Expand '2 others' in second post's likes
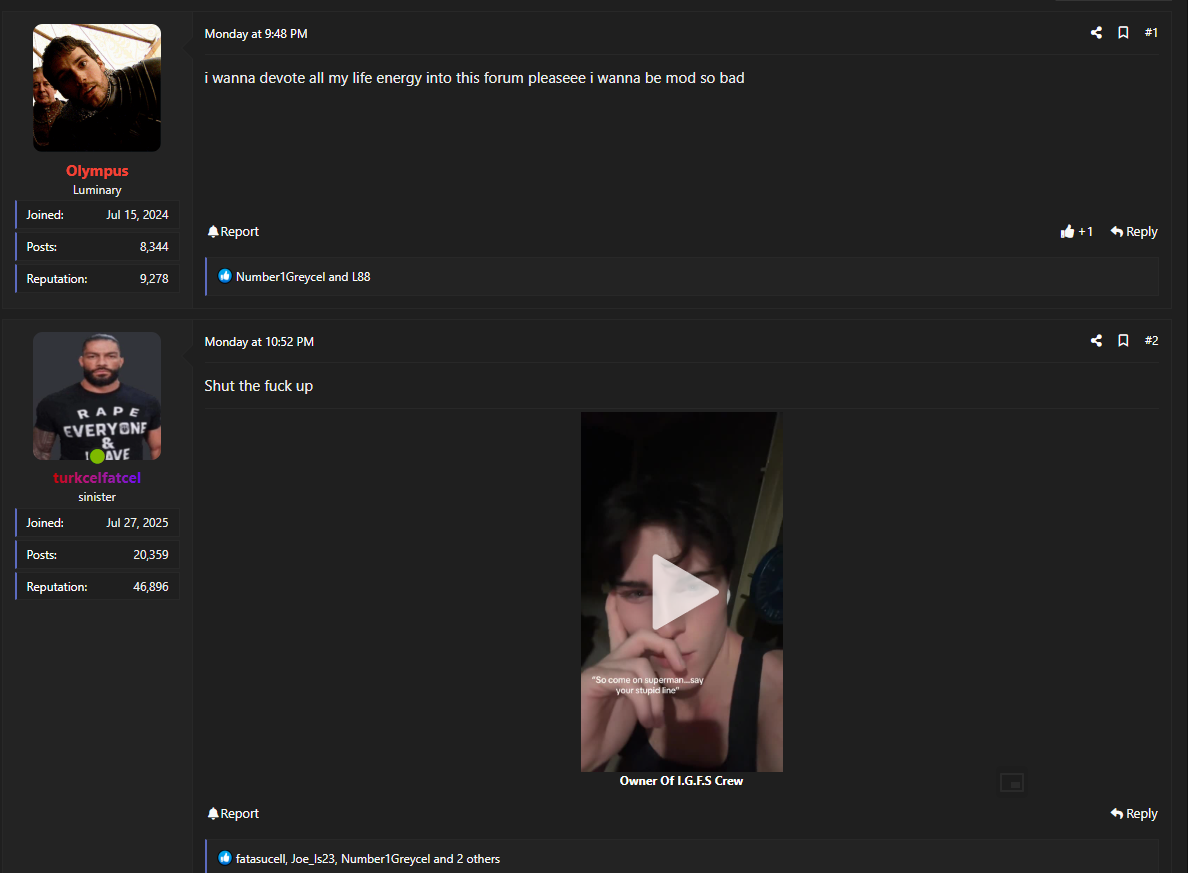Screen dimensions: 1188x873 [478, 859]
